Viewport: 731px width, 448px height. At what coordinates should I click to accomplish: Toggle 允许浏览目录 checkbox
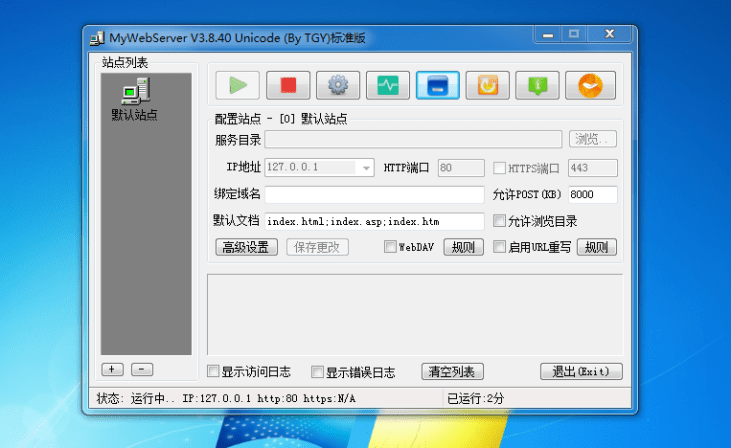point(499,221)
